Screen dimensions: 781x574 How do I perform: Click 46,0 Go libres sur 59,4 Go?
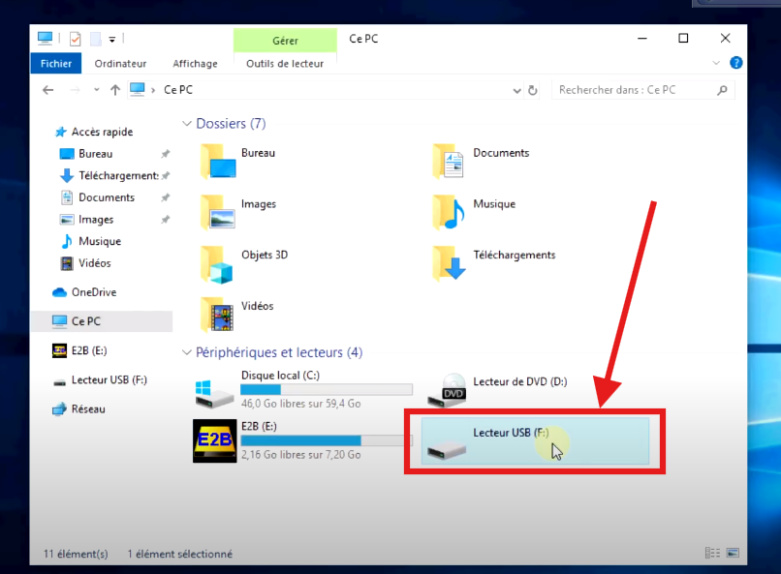tap(301, 404)
